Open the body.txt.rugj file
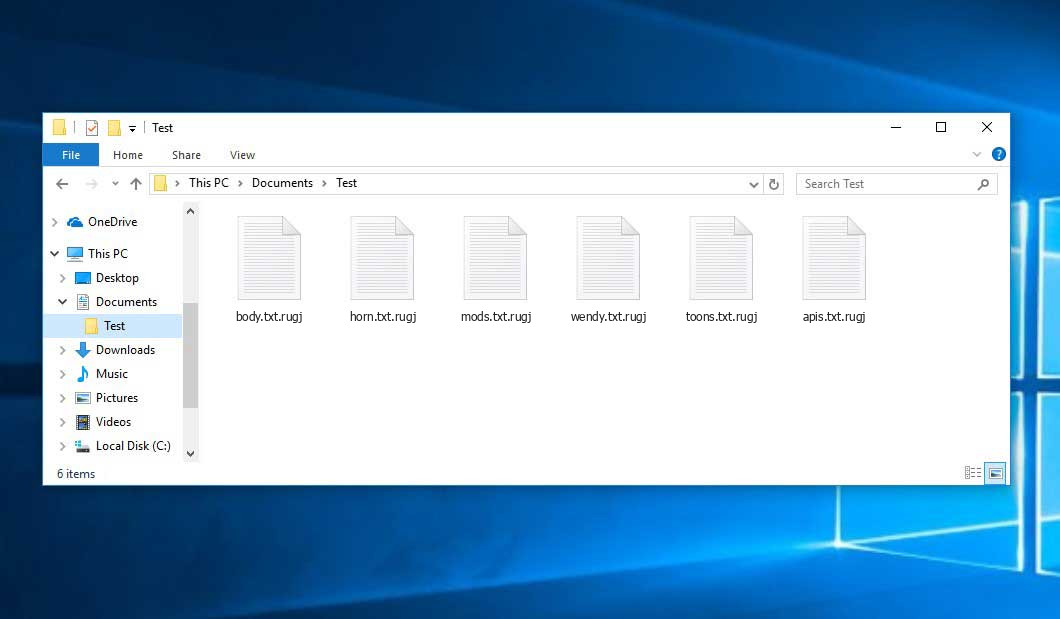Image resolution: width=1060 pixels, height=619 pixels. (x=269, y=257)
